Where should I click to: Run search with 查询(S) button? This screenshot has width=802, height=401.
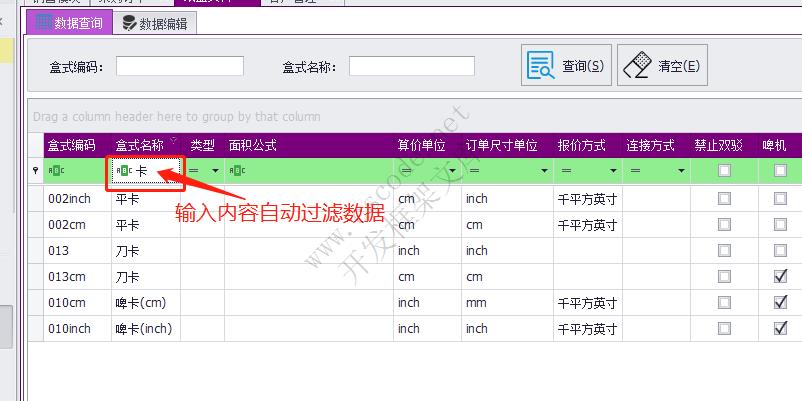[566, 65]
